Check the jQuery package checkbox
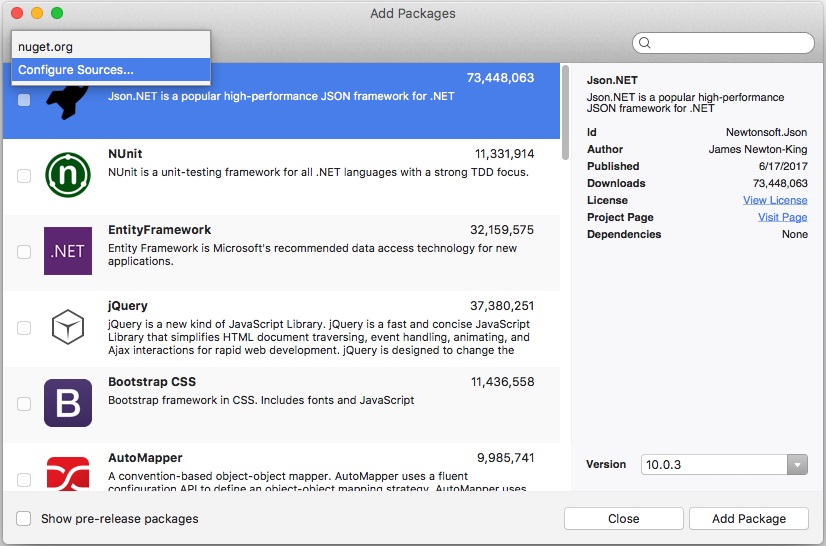 [x=24, y=327]
